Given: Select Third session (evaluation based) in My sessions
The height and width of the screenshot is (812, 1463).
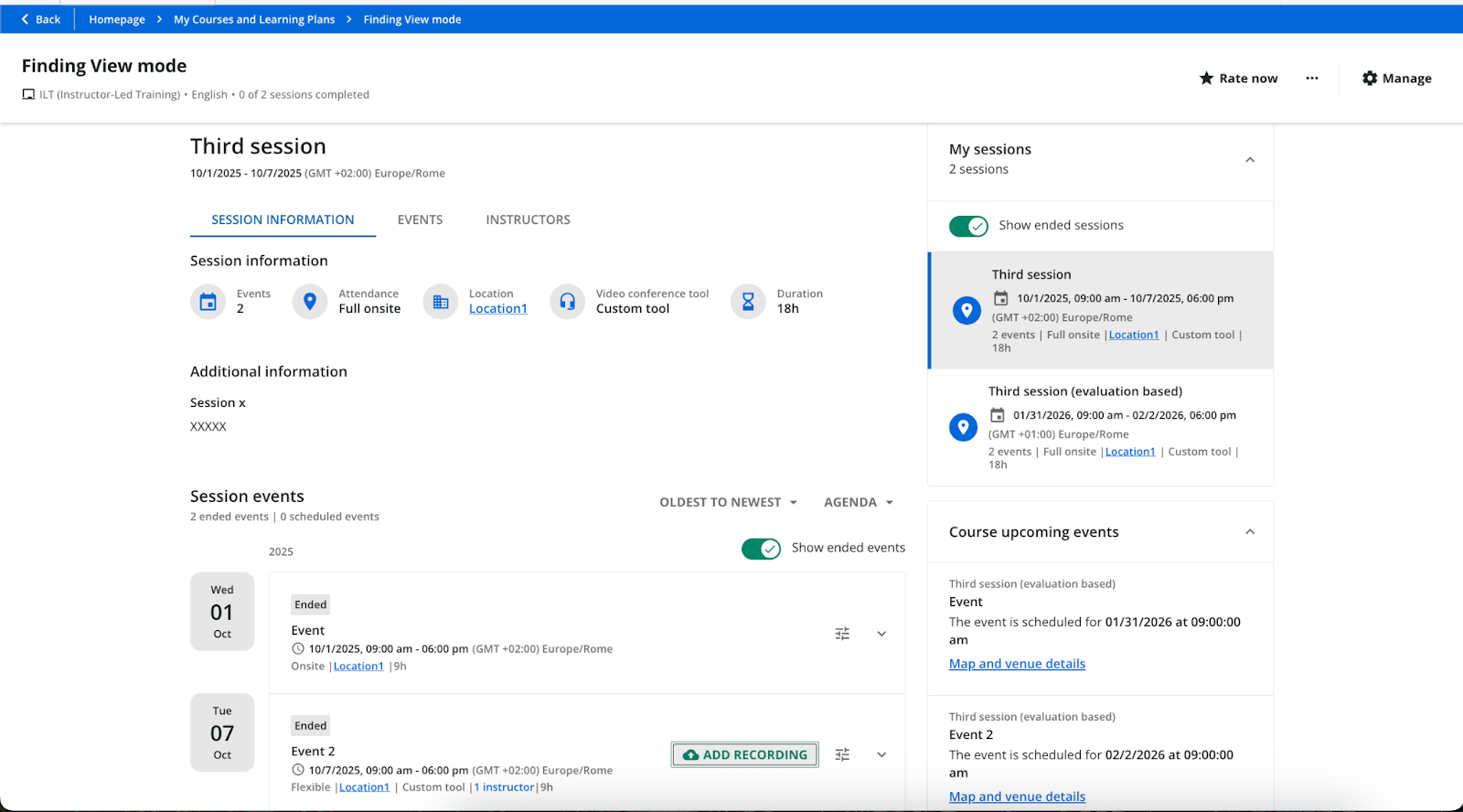Looking at the screenshot, I should click(1084, 391).
